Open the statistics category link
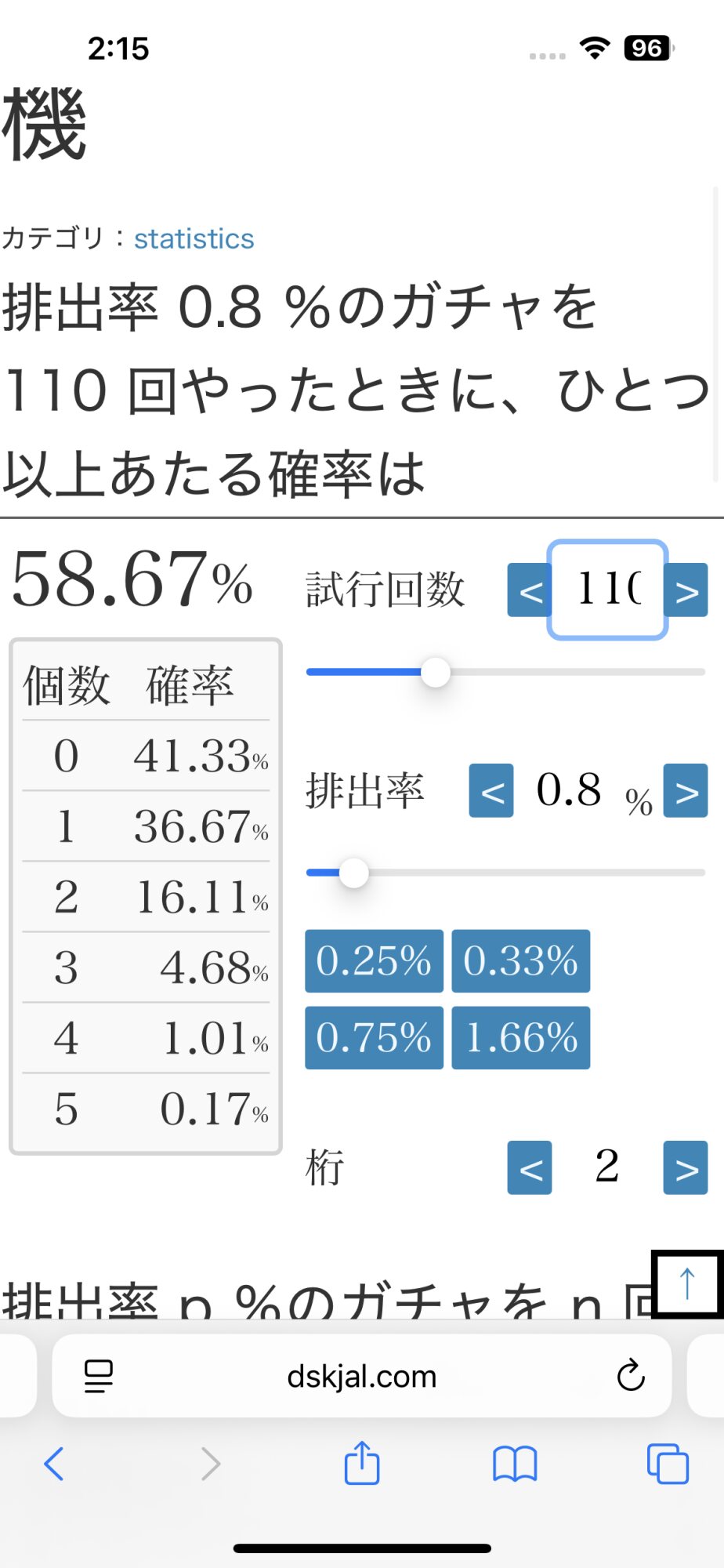This screenshot has height=1568, width=724. [x=194, y=238]
